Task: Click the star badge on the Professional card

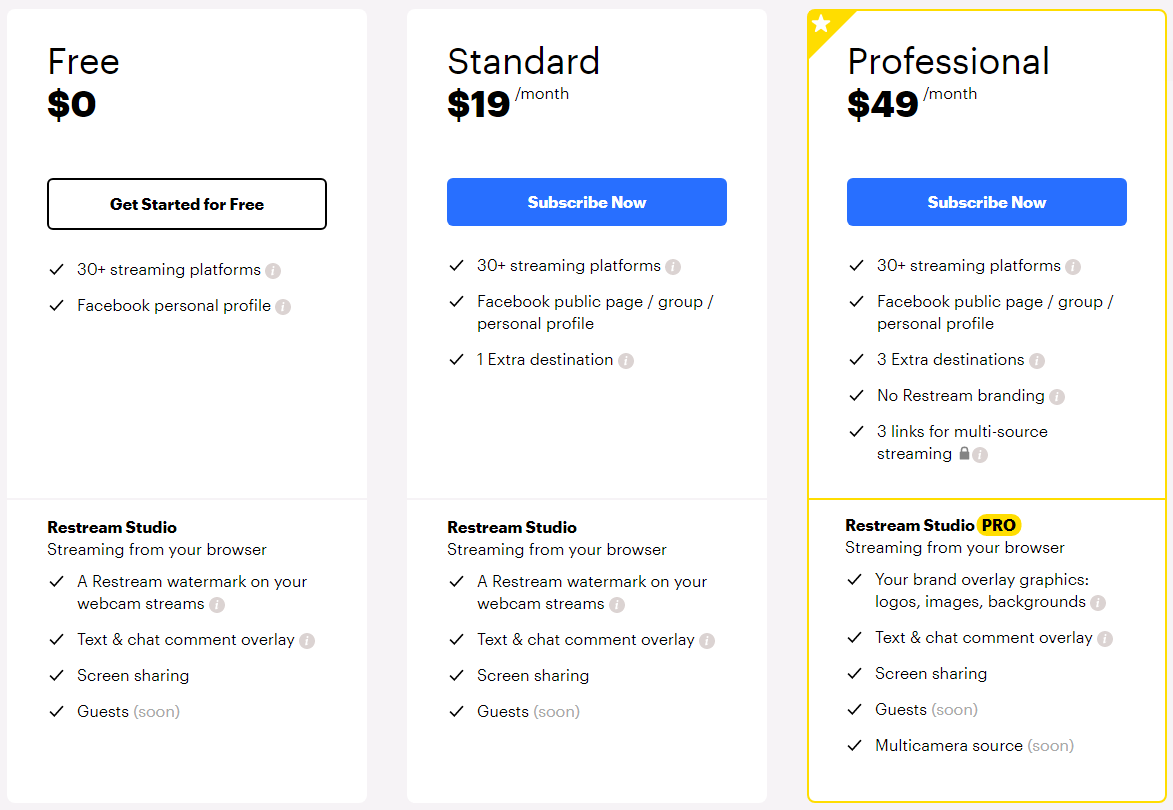Action: coord(820,22)
